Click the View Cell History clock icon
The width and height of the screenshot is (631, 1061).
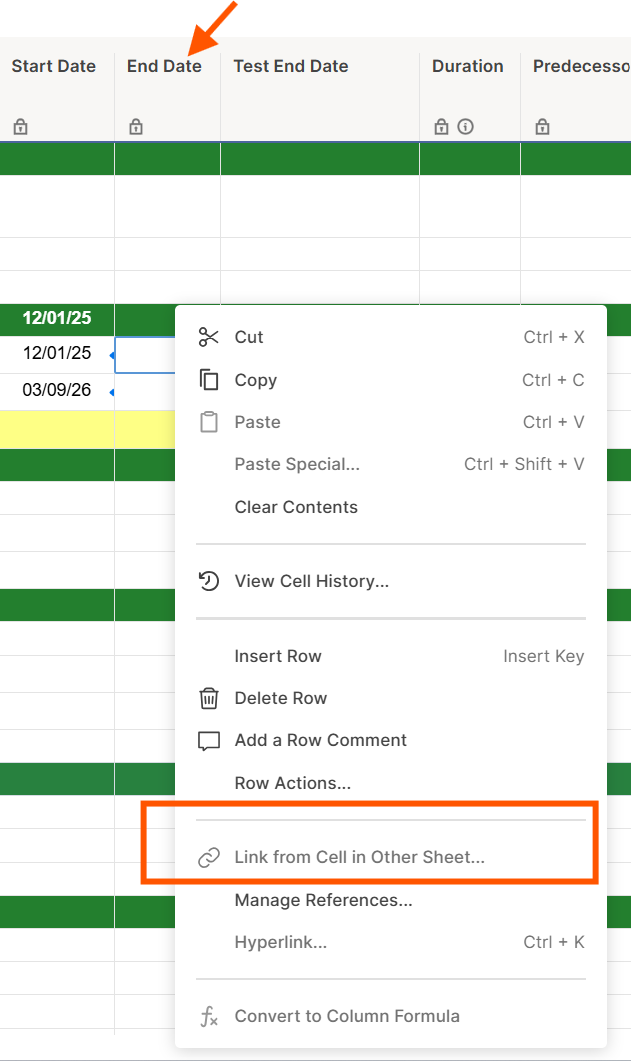209,581
